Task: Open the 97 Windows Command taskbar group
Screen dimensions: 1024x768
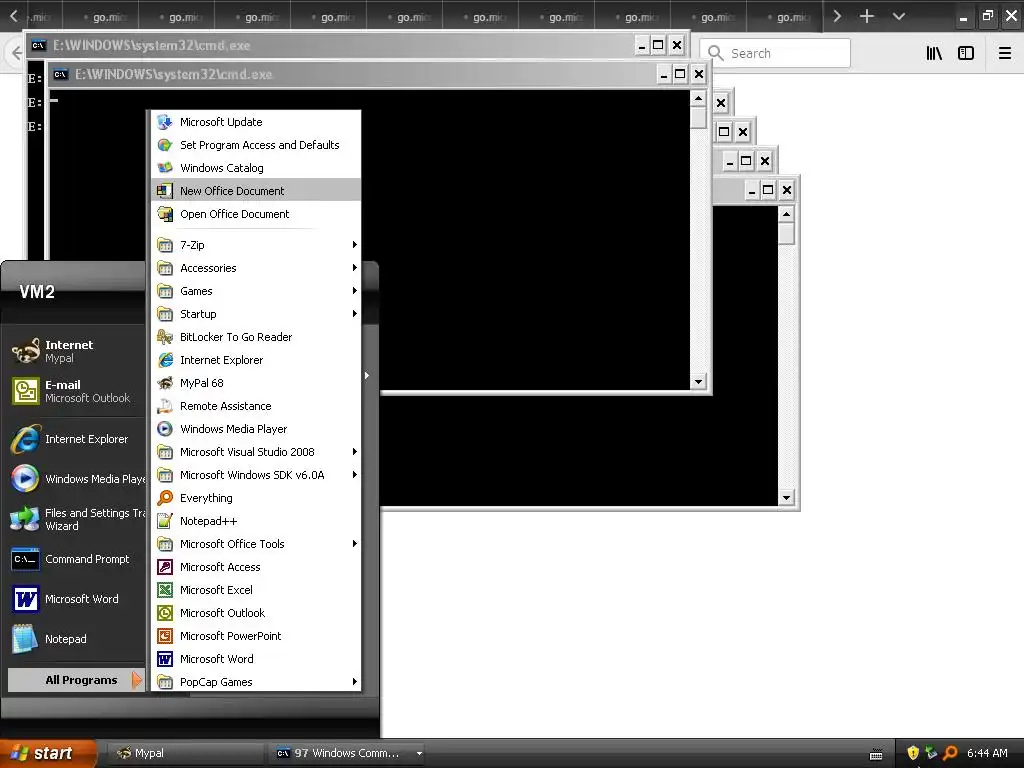Action: 349,753
